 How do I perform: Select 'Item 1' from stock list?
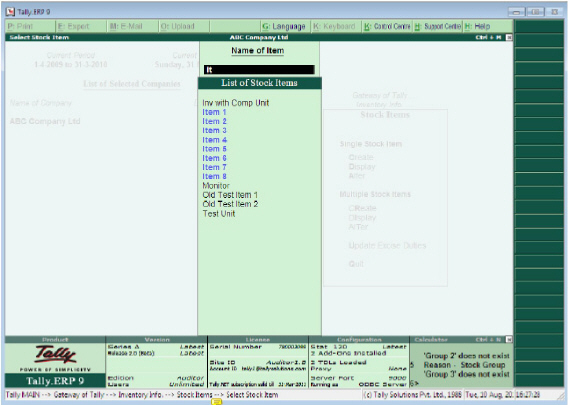pos(214,112)
